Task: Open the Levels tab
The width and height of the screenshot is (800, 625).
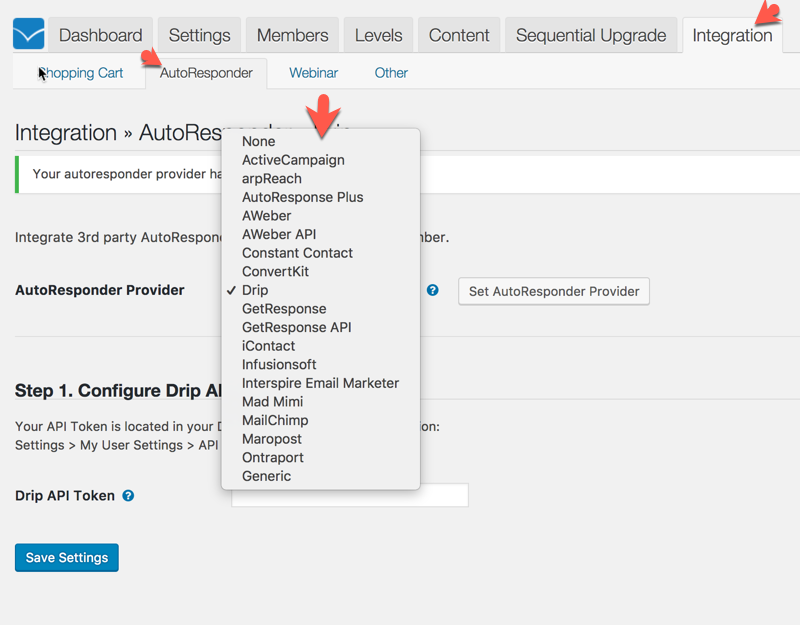Action: 379,35
